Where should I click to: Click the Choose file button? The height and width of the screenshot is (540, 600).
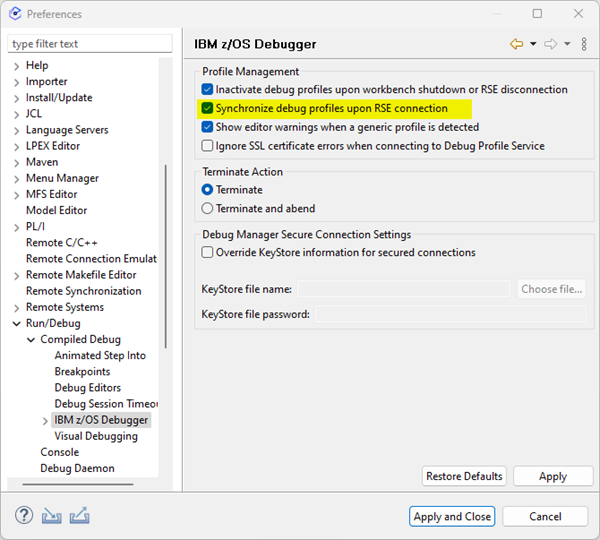(551, 289)
